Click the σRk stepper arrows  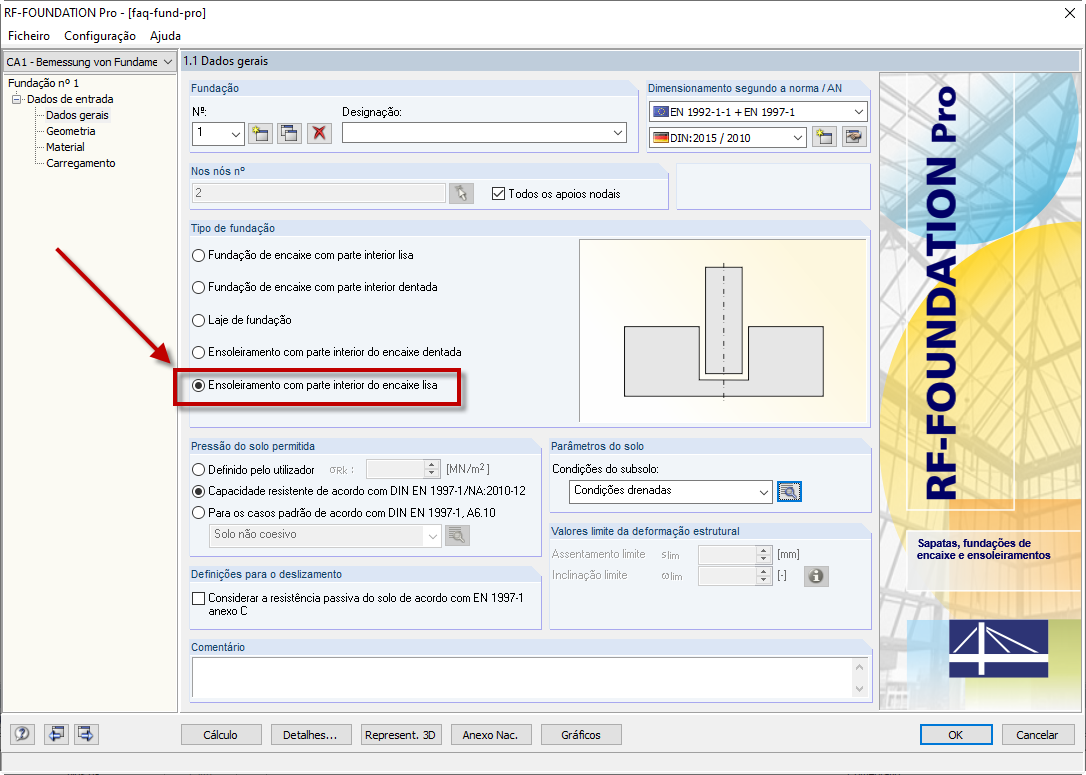pyautogui.click(x=432, y=470)
